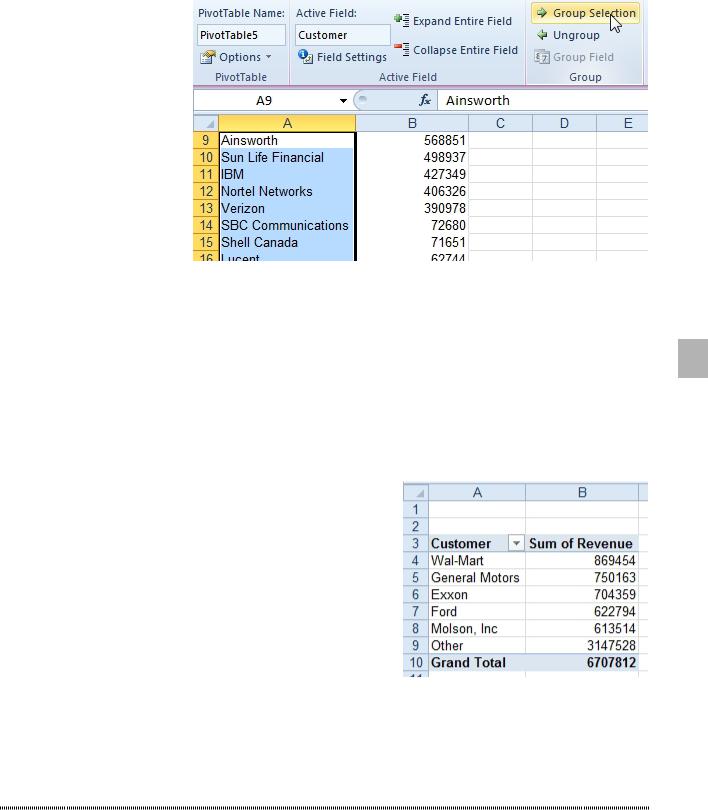Screen dimensions: 708x810
Task: Click the Ungroup arrow icon
Action: click(x=542, y=35)
